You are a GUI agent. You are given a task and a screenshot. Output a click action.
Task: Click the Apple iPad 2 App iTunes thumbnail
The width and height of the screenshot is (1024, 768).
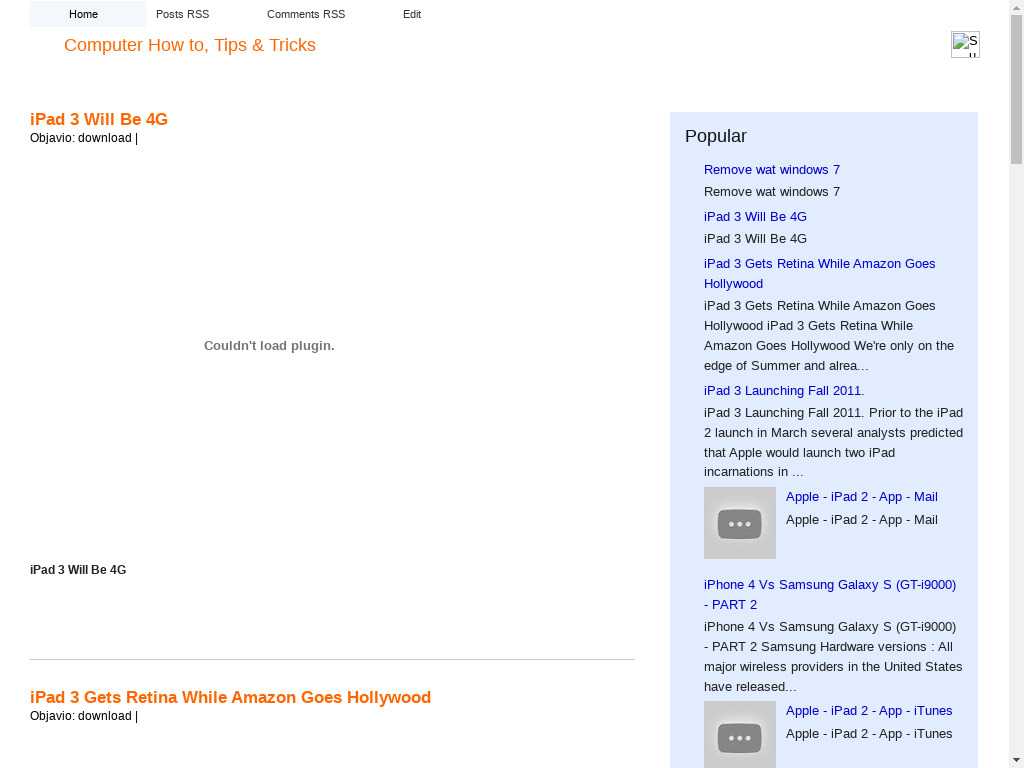pyautogui.click(x=739, y=735)
